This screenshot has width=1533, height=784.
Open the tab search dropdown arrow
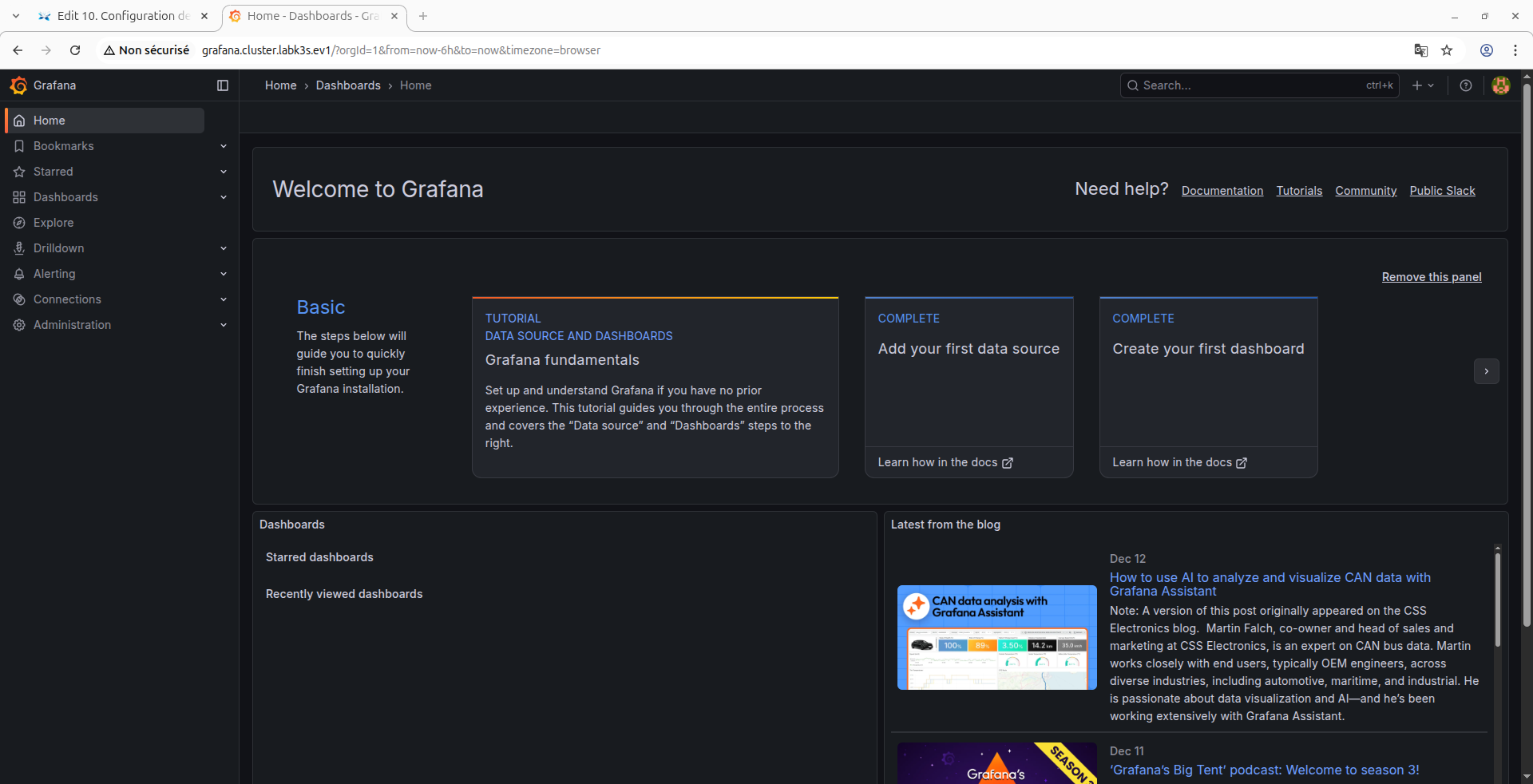(x=16, y=16)
